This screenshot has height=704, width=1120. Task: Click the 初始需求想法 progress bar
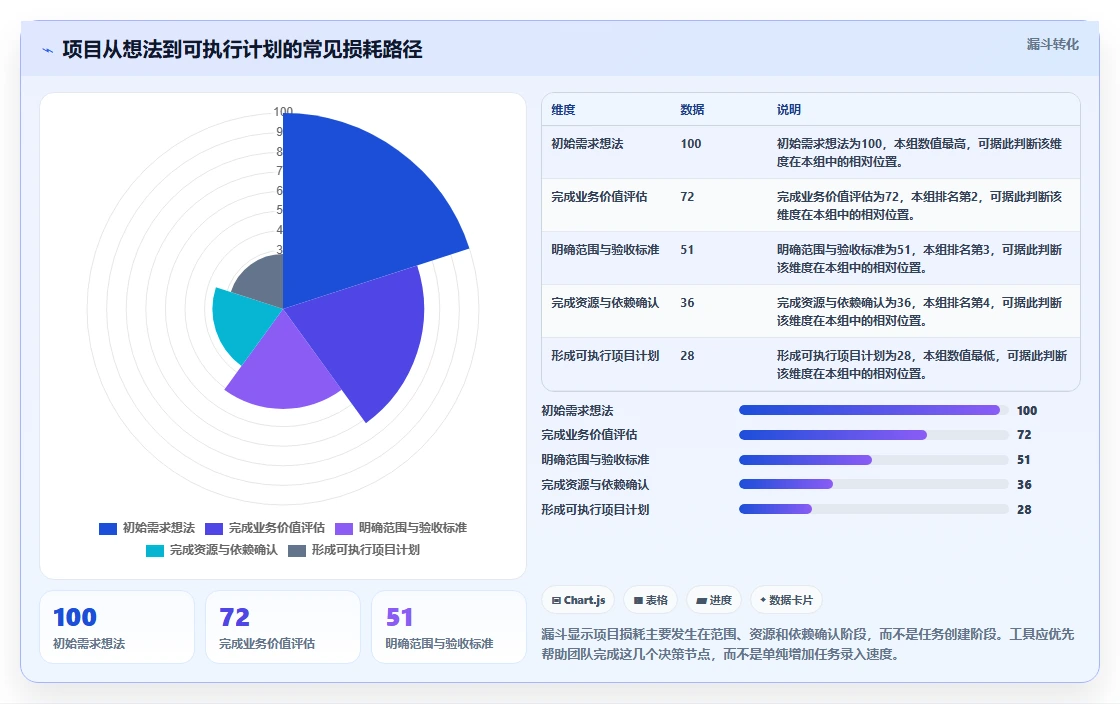click(x=874, y=411)
